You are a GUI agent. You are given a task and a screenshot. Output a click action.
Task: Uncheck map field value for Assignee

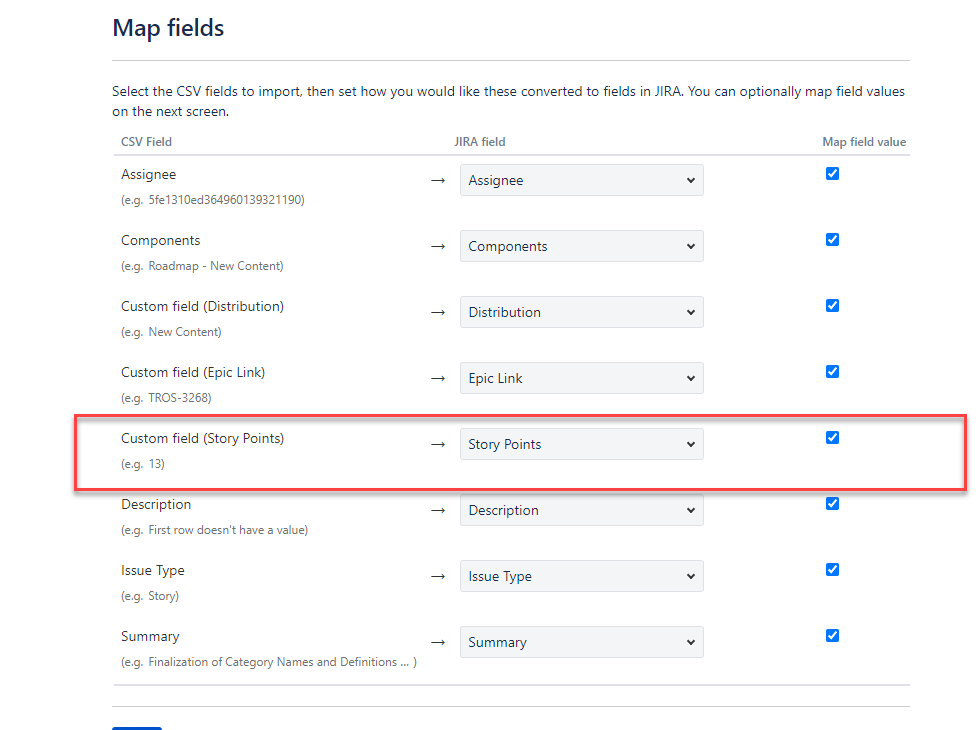coord(832,173)
